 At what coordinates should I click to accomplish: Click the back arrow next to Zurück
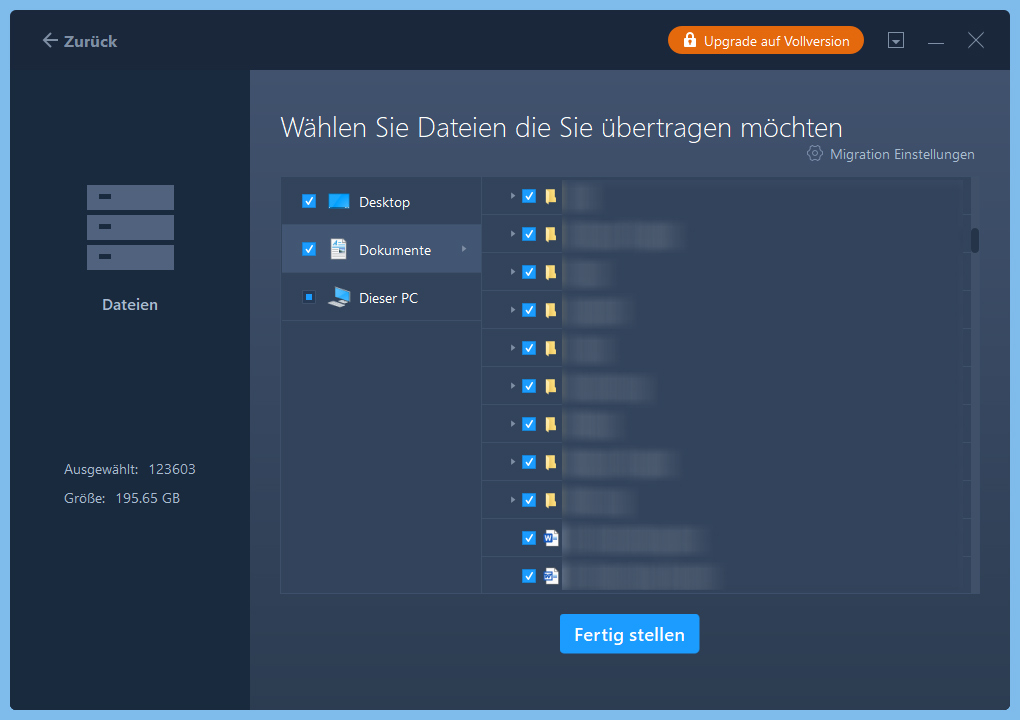click(50, 41)
